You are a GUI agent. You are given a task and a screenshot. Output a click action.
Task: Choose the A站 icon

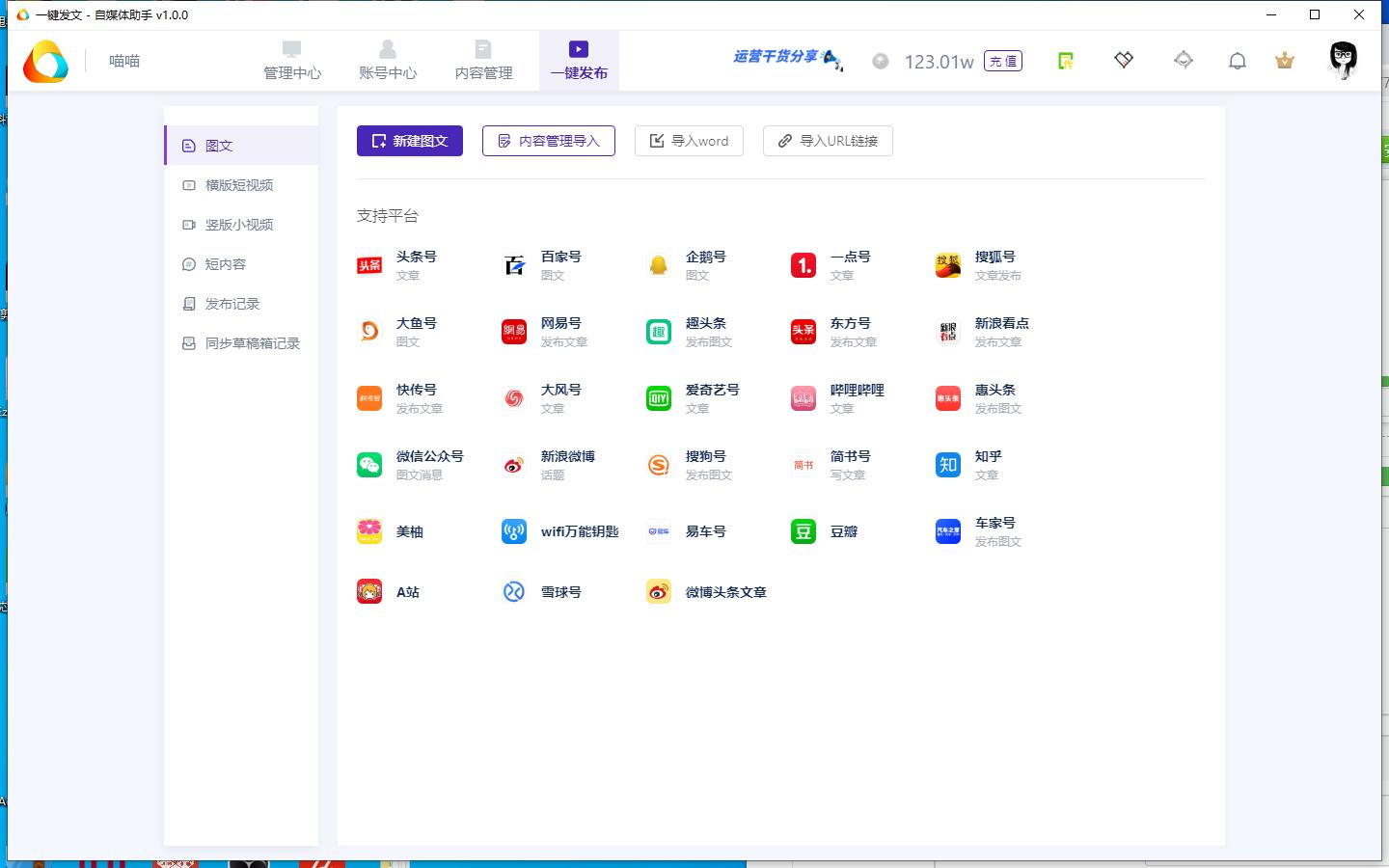point(369,591)
